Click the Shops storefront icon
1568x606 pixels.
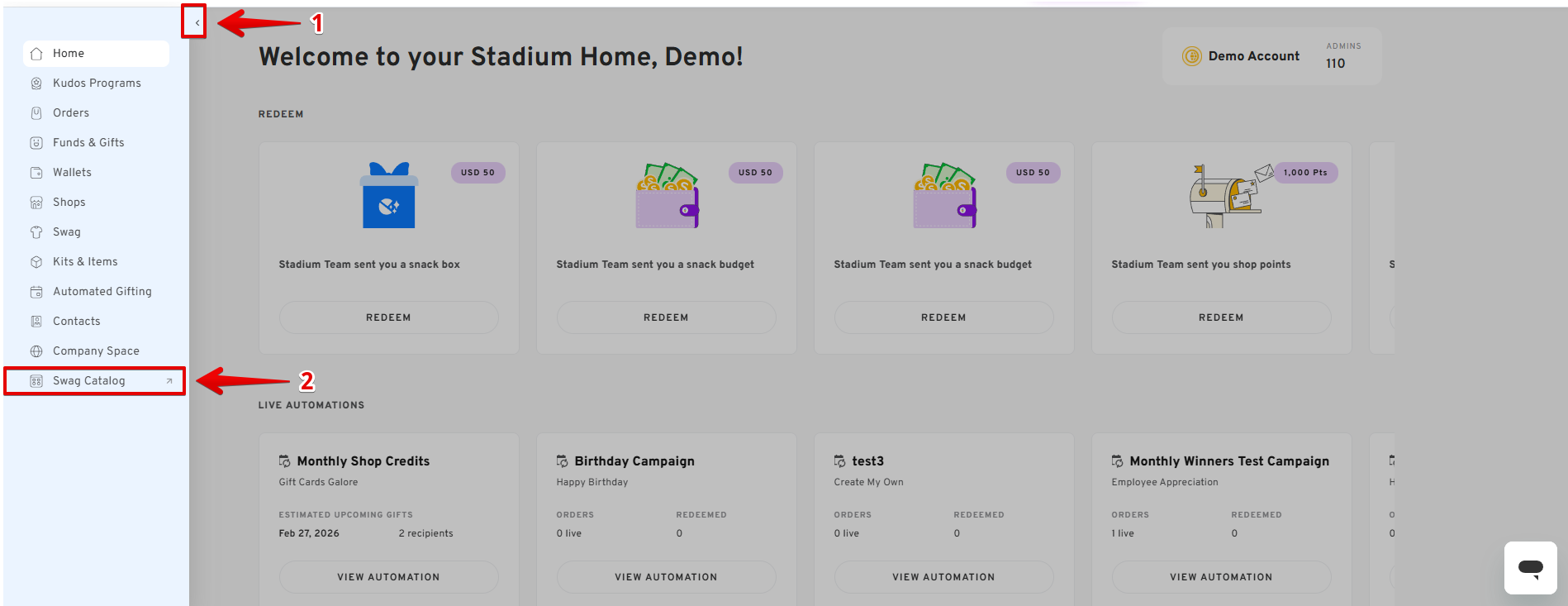[36, 203]
